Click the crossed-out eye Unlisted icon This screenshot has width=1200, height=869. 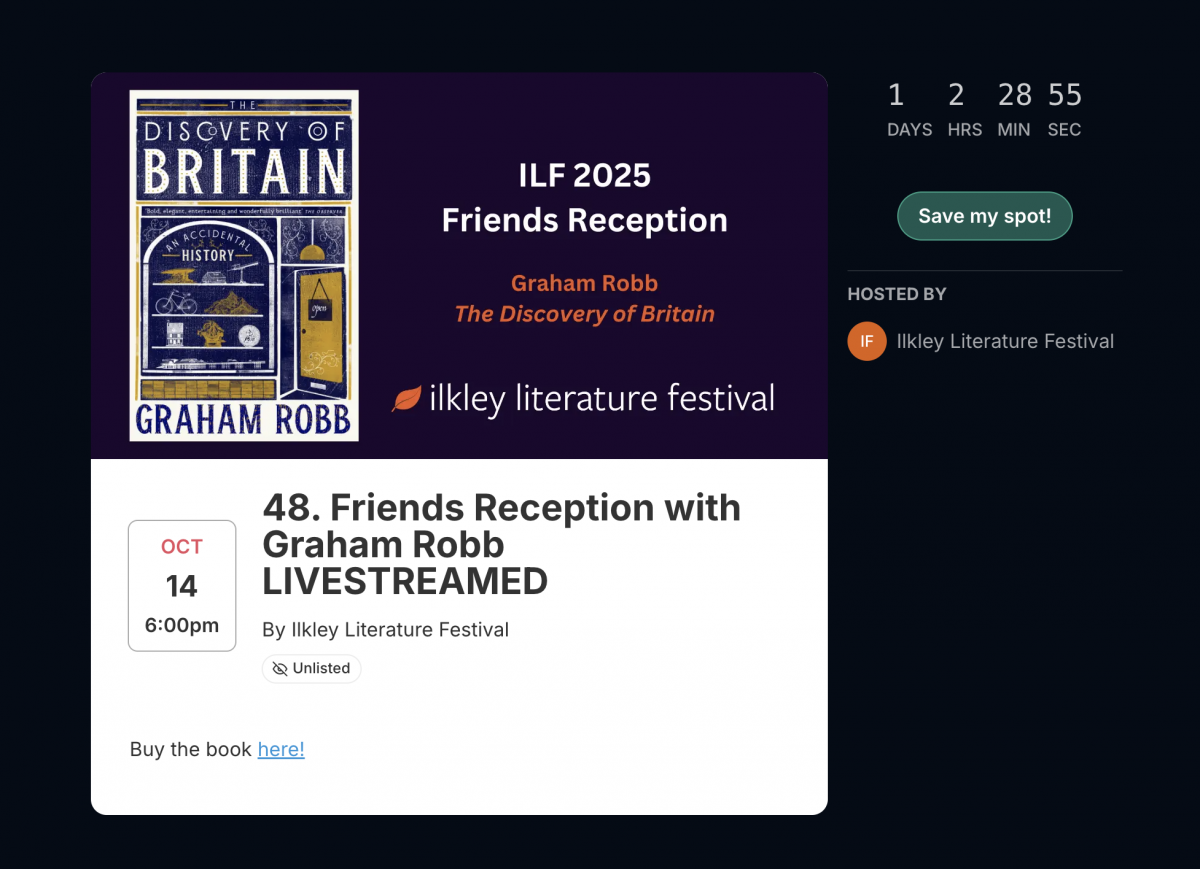280,669
